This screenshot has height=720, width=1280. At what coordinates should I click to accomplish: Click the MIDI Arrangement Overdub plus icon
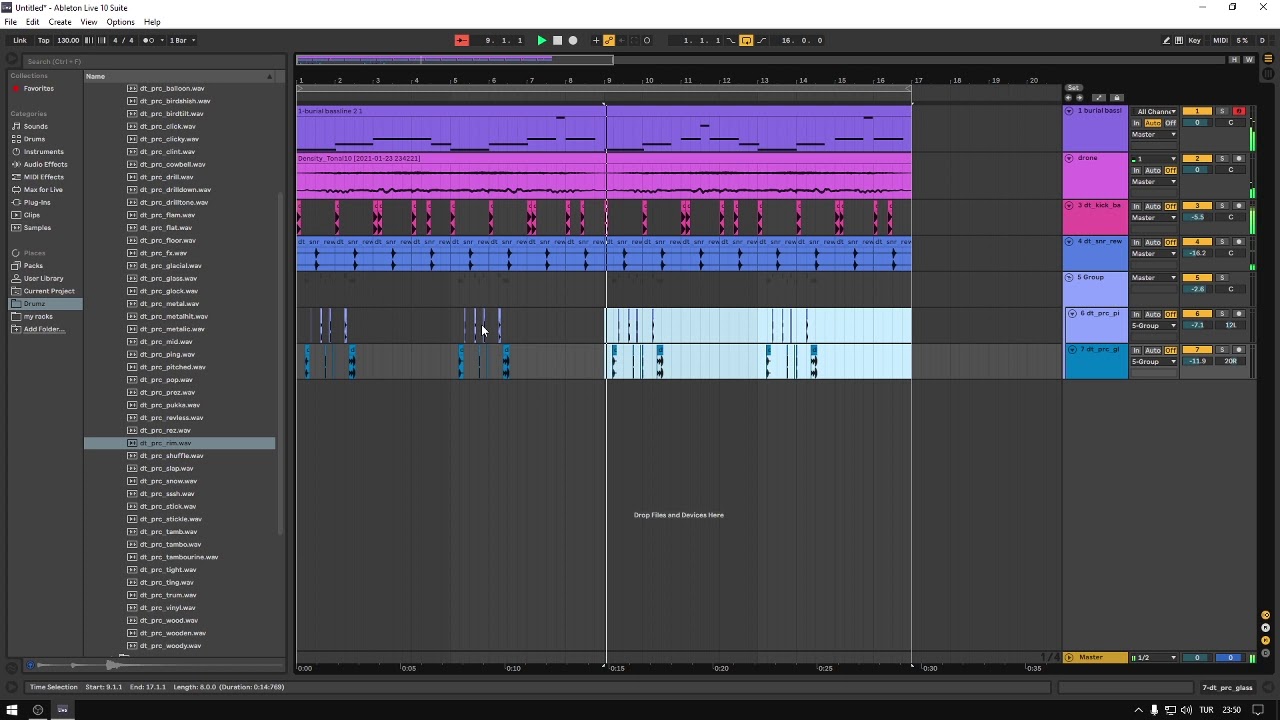[x=596, y=40]
